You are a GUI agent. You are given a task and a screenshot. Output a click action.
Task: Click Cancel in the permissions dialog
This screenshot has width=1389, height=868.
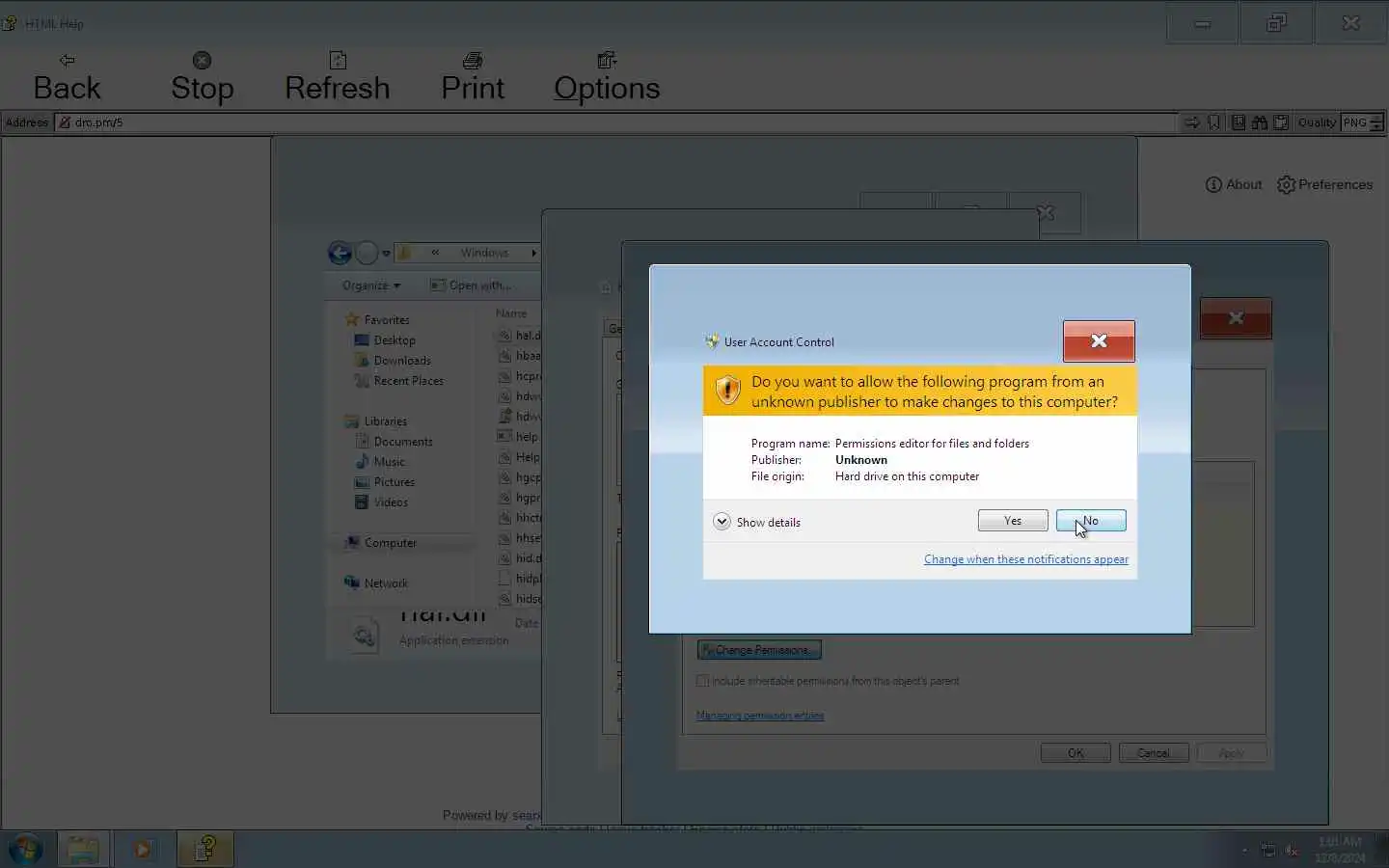pyautogui.click(x=1154, y=753)
